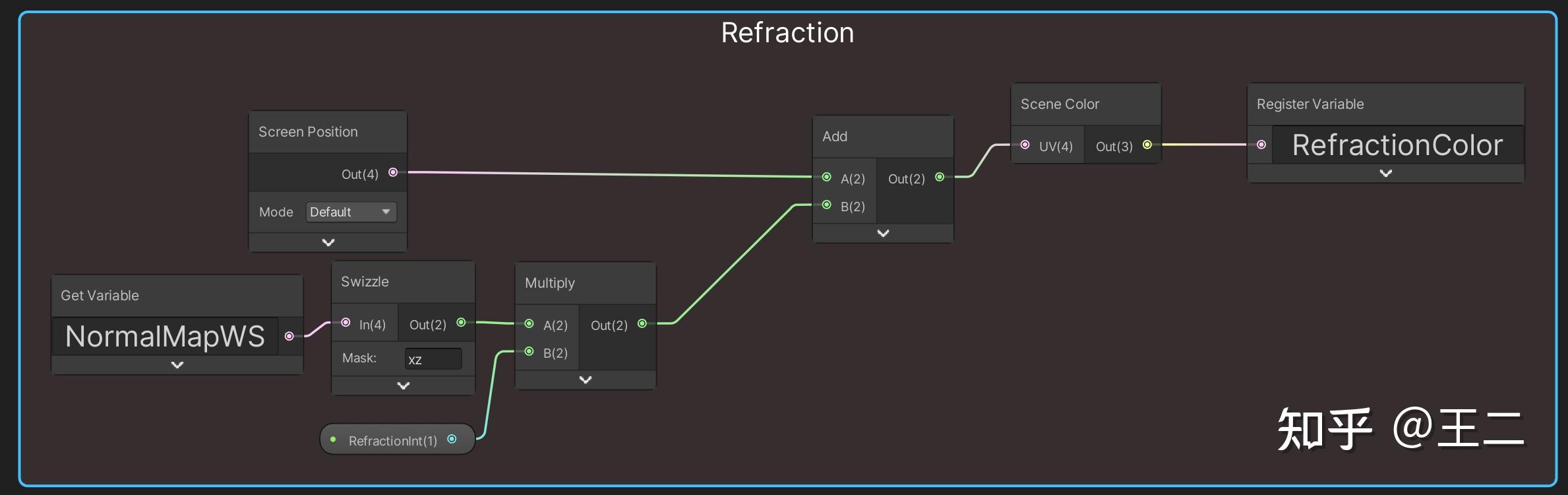
Task: Toggle the Multiply node collapse chevron
Action: pyautogui.click(x=586, y=379)
